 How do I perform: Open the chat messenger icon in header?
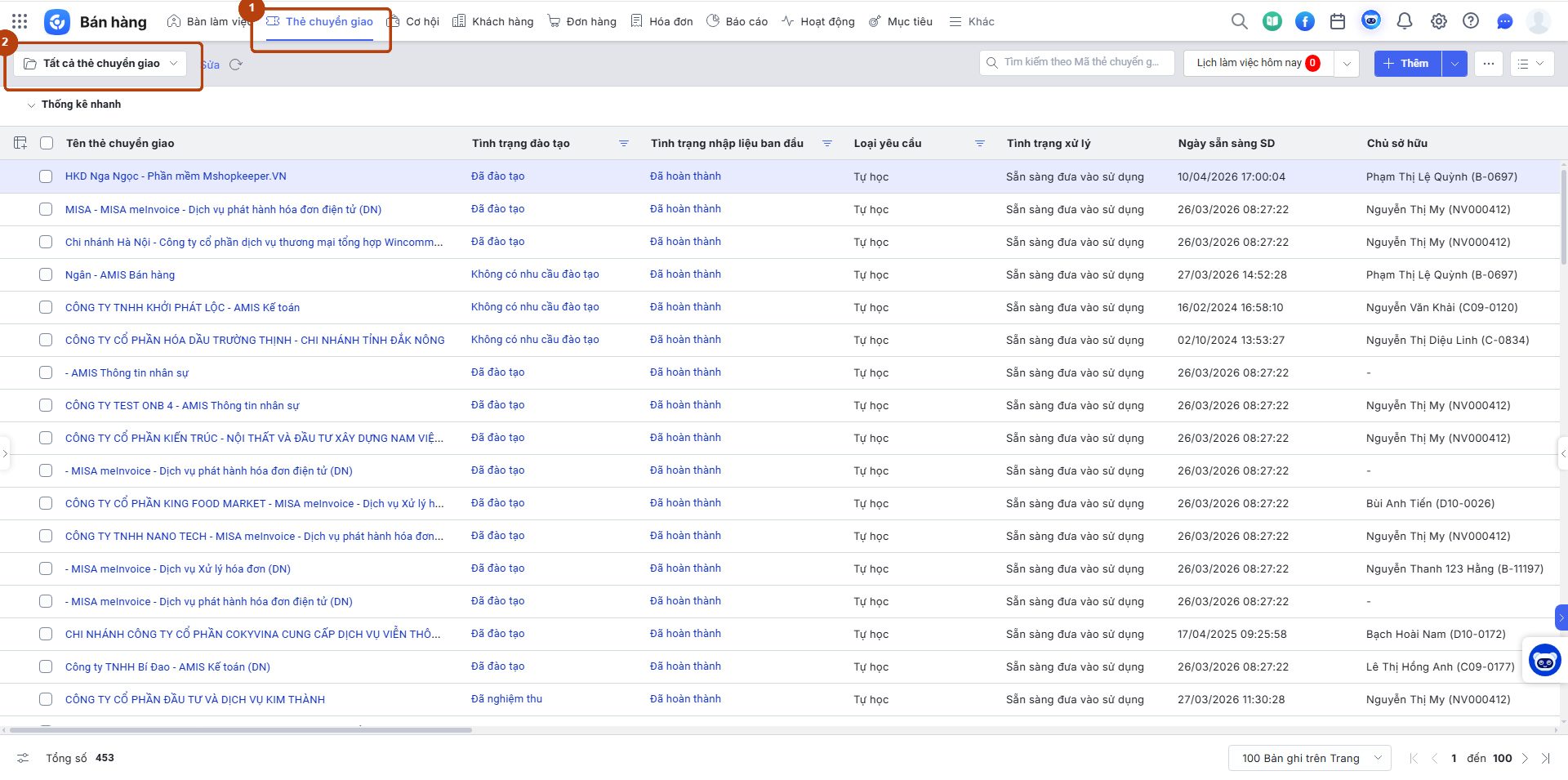pyautogui.click(x=1504, y=21)
